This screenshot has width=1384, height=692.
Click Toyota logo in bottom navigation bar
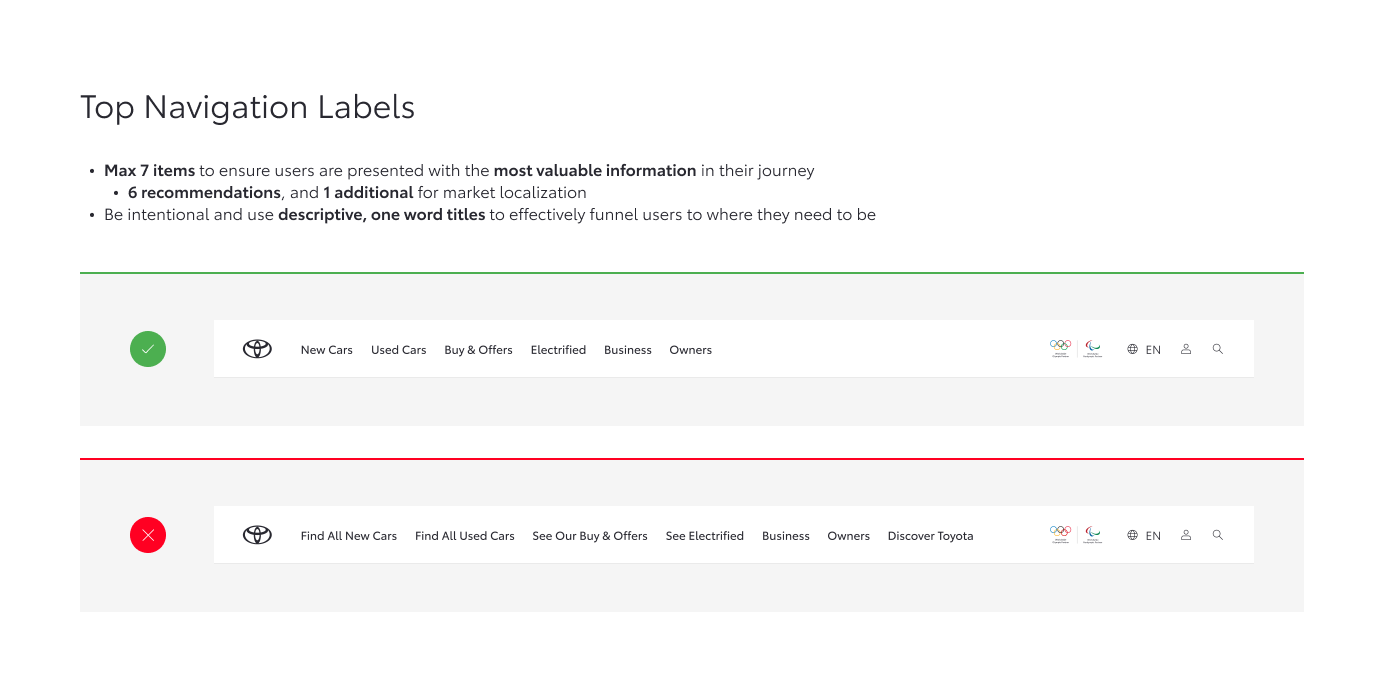(x=257, y=535)
